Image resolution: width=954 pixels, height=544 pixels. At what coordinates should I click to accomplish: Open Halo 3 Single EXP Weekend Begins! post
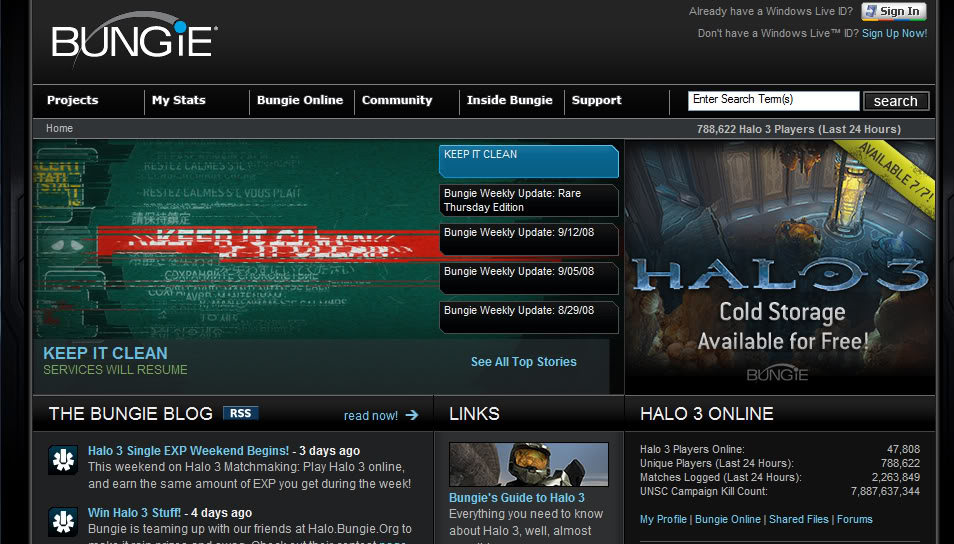[188, 451]
